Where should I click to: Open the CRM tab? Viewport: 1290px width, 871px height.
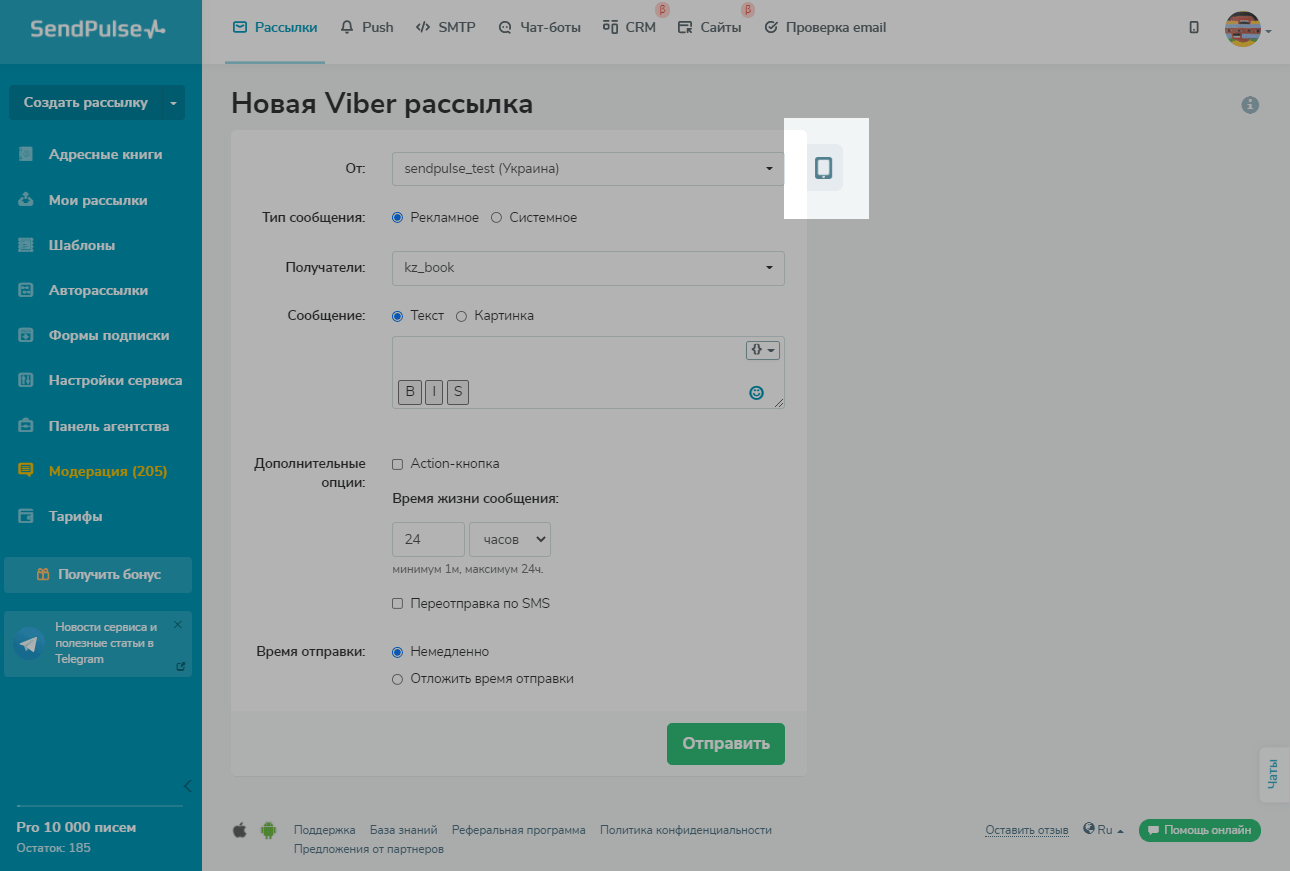pyautogui.click(x=630, y=28)
